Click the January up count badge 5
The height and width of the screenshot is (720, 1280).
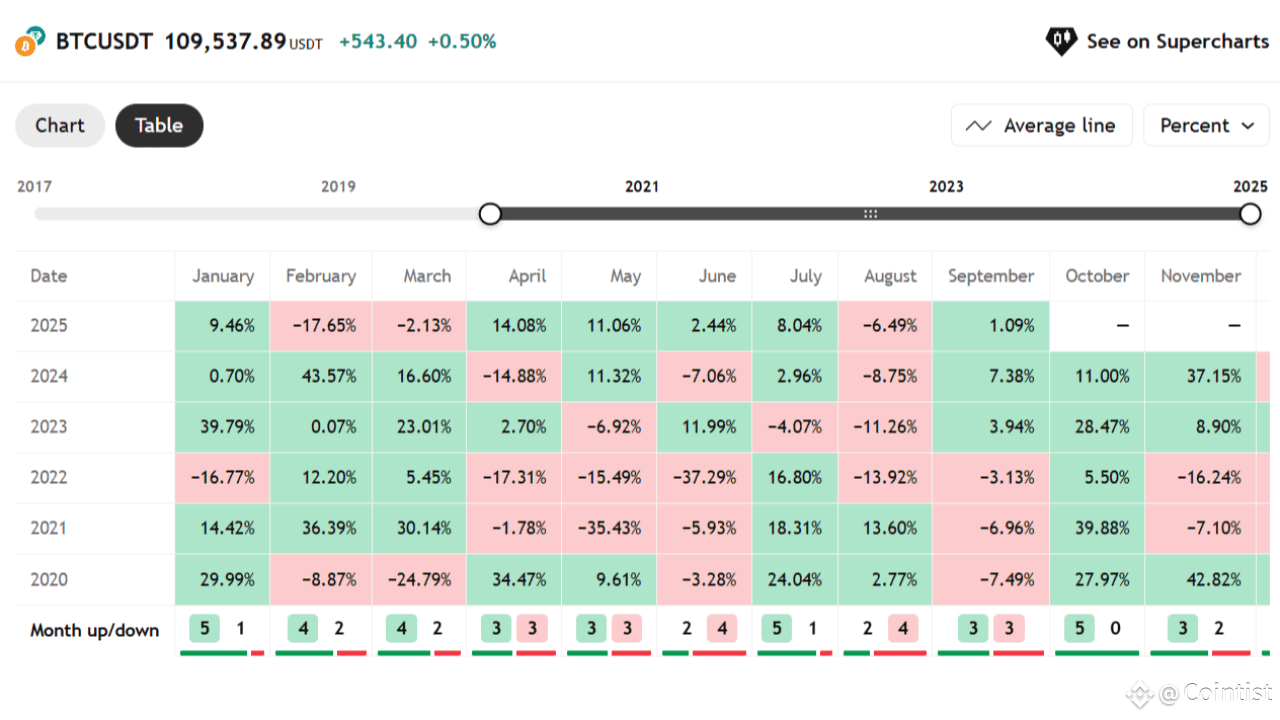click(205, 629)
